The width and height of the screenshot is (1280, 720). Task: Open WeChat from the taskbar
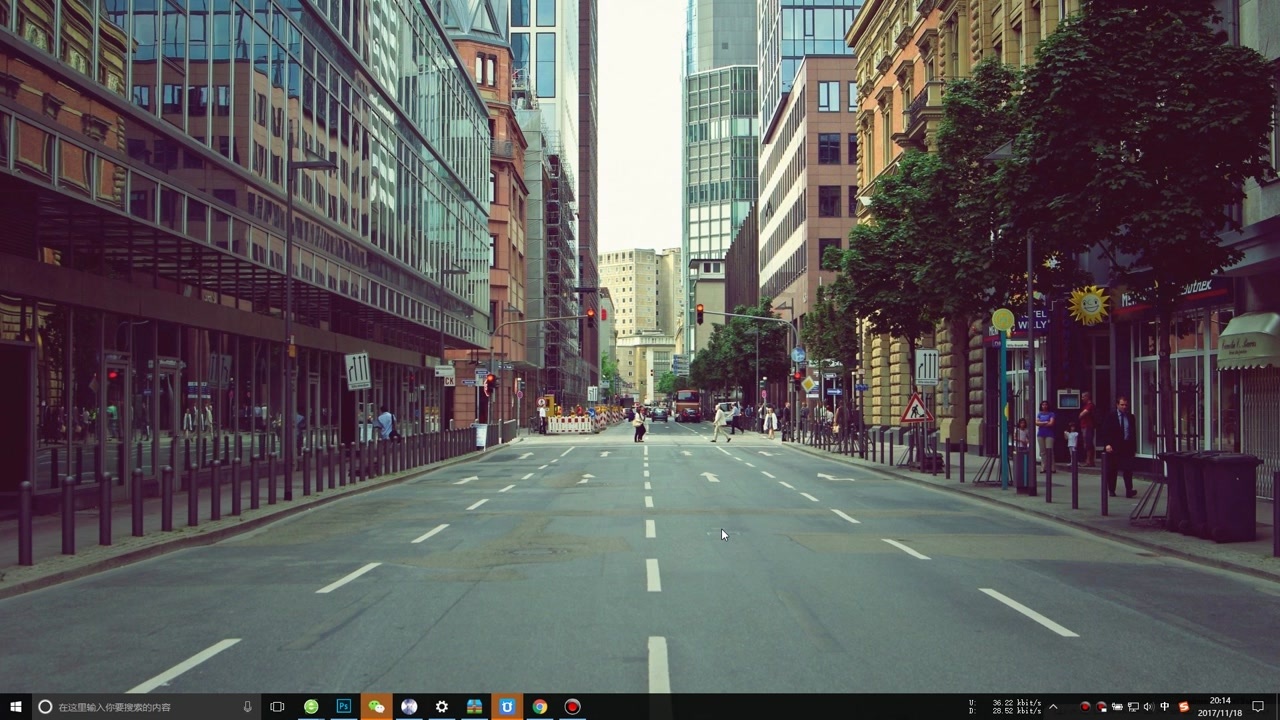point(376,707)
